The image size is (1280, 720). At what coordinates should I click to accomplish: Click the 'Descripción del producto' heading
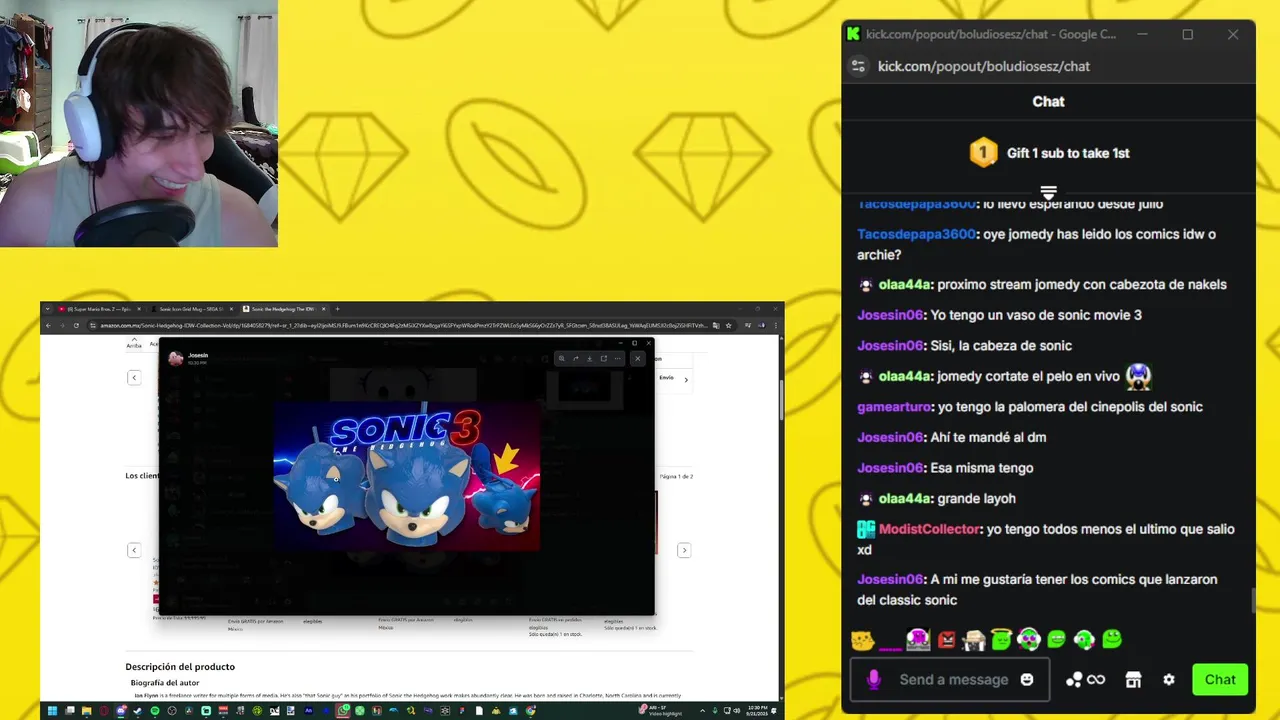coord(180,667)
